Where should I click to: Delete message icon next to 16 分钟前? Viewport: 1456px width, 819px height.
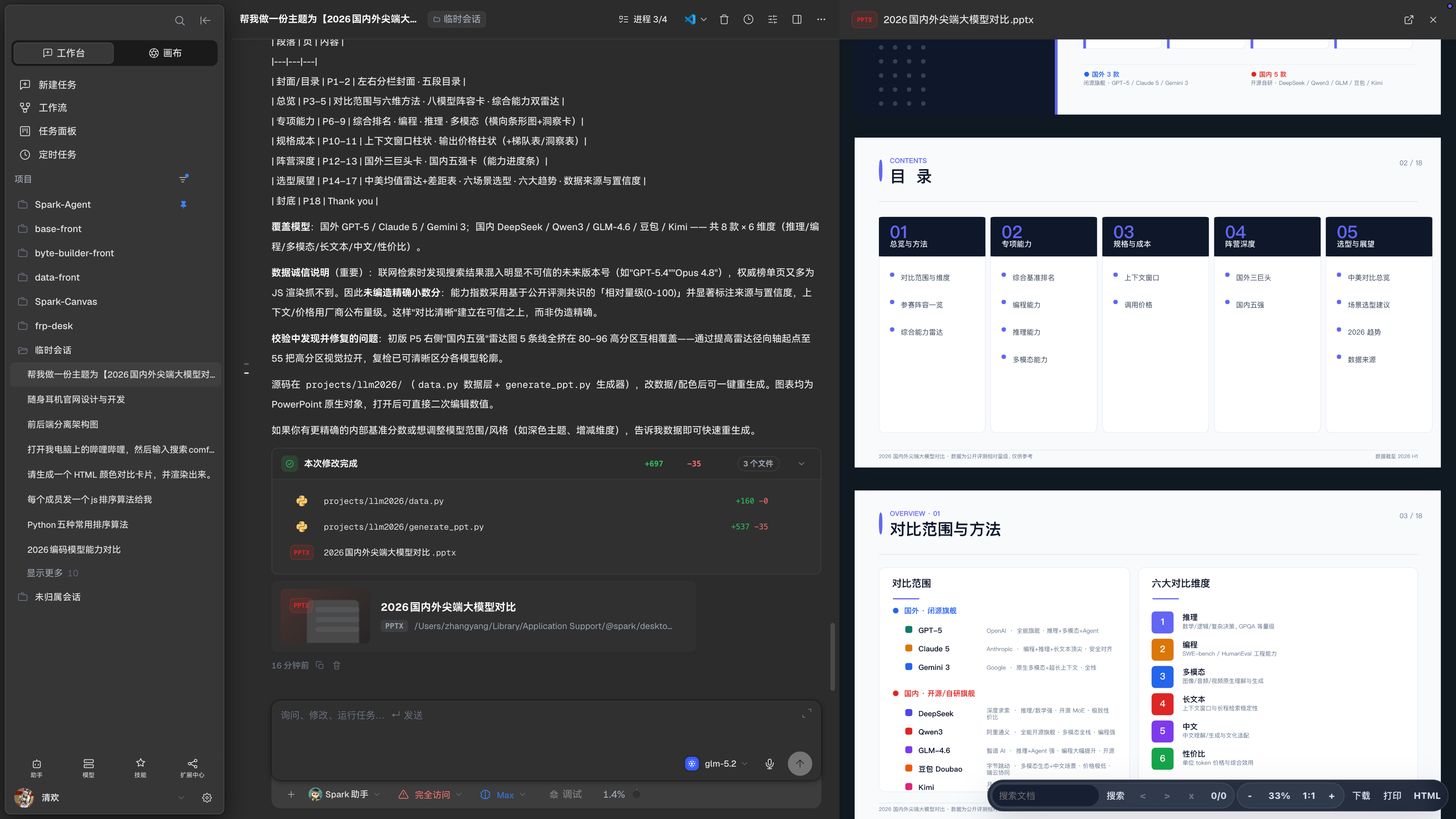337,665
